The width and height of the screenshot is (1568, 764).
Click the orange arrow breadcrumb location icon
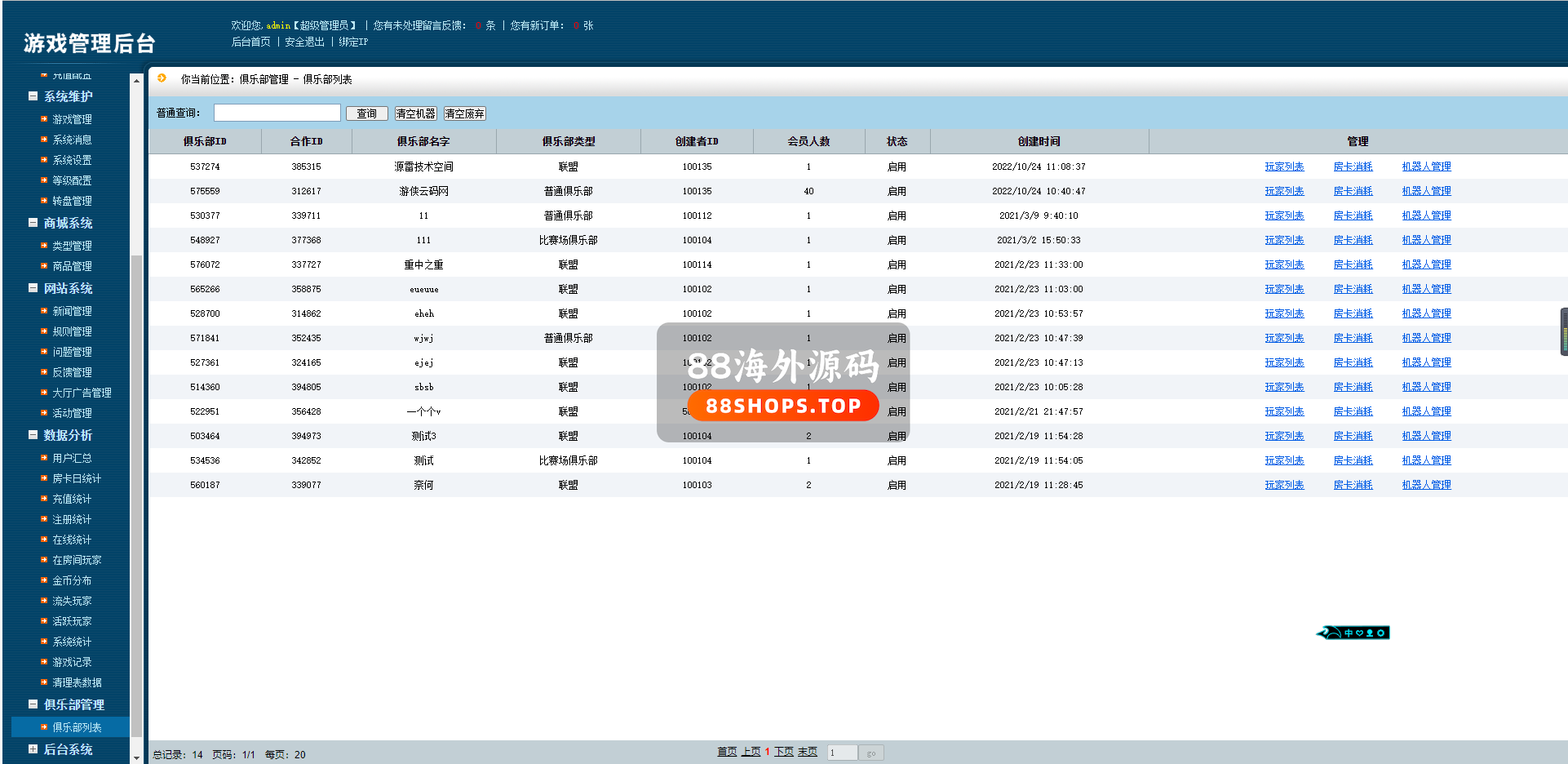click(x=162, y=78)
